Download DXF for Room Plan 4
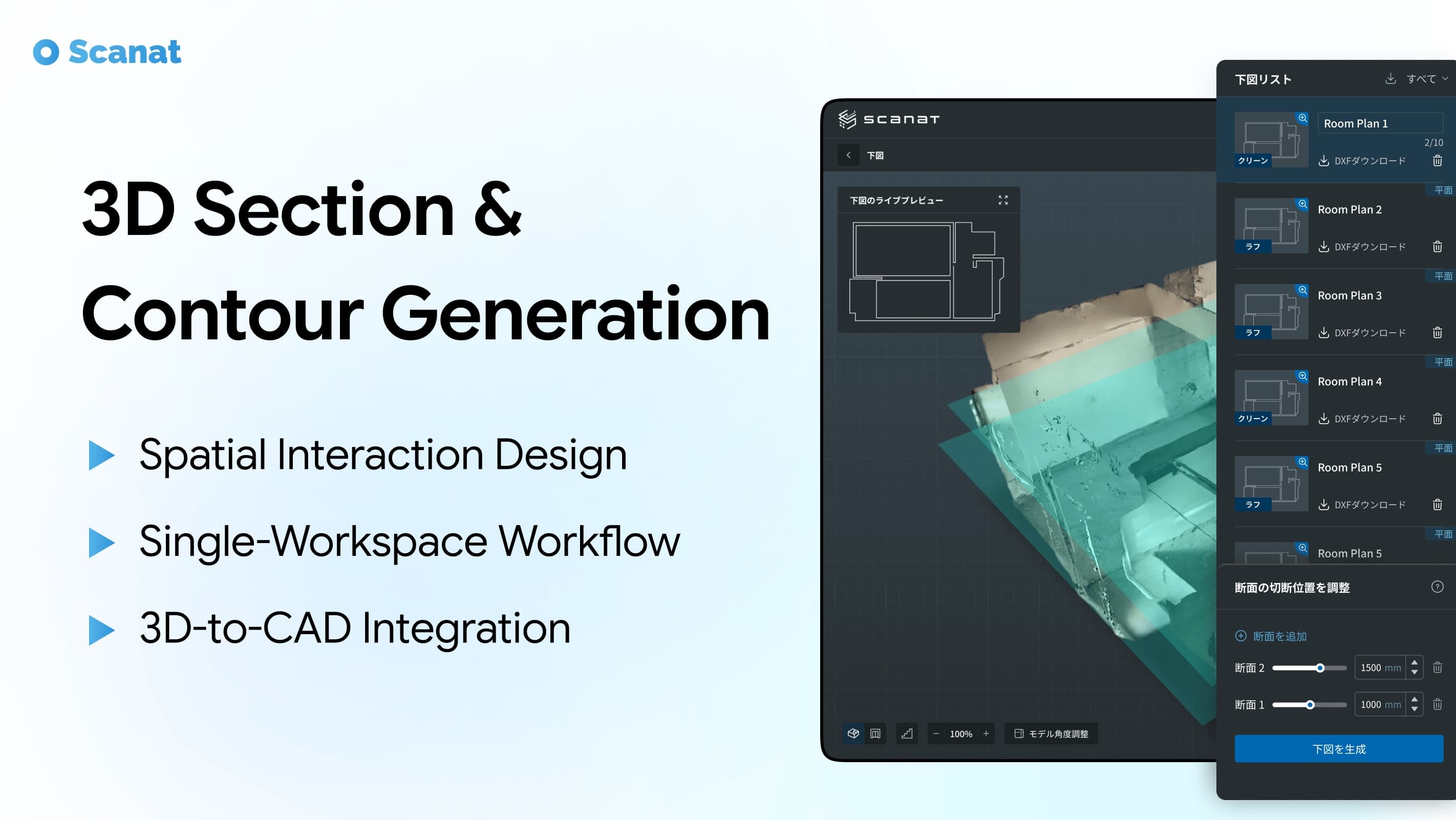The image size is (1456, 820). [x=1362, y=419]
